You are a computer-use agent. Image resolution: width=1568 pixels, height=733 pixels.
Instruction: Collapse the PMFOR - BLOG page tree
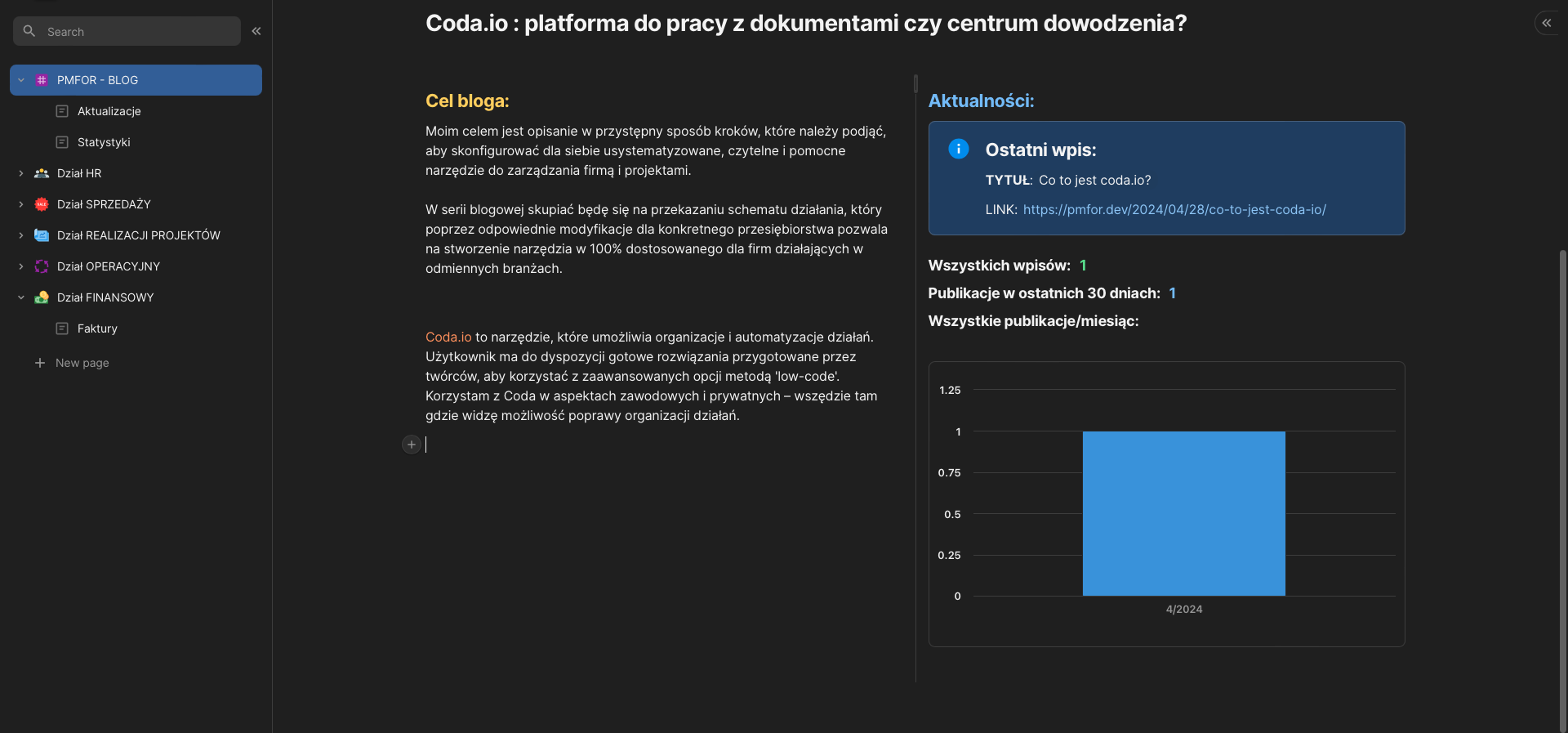click(x=21, y=80)
